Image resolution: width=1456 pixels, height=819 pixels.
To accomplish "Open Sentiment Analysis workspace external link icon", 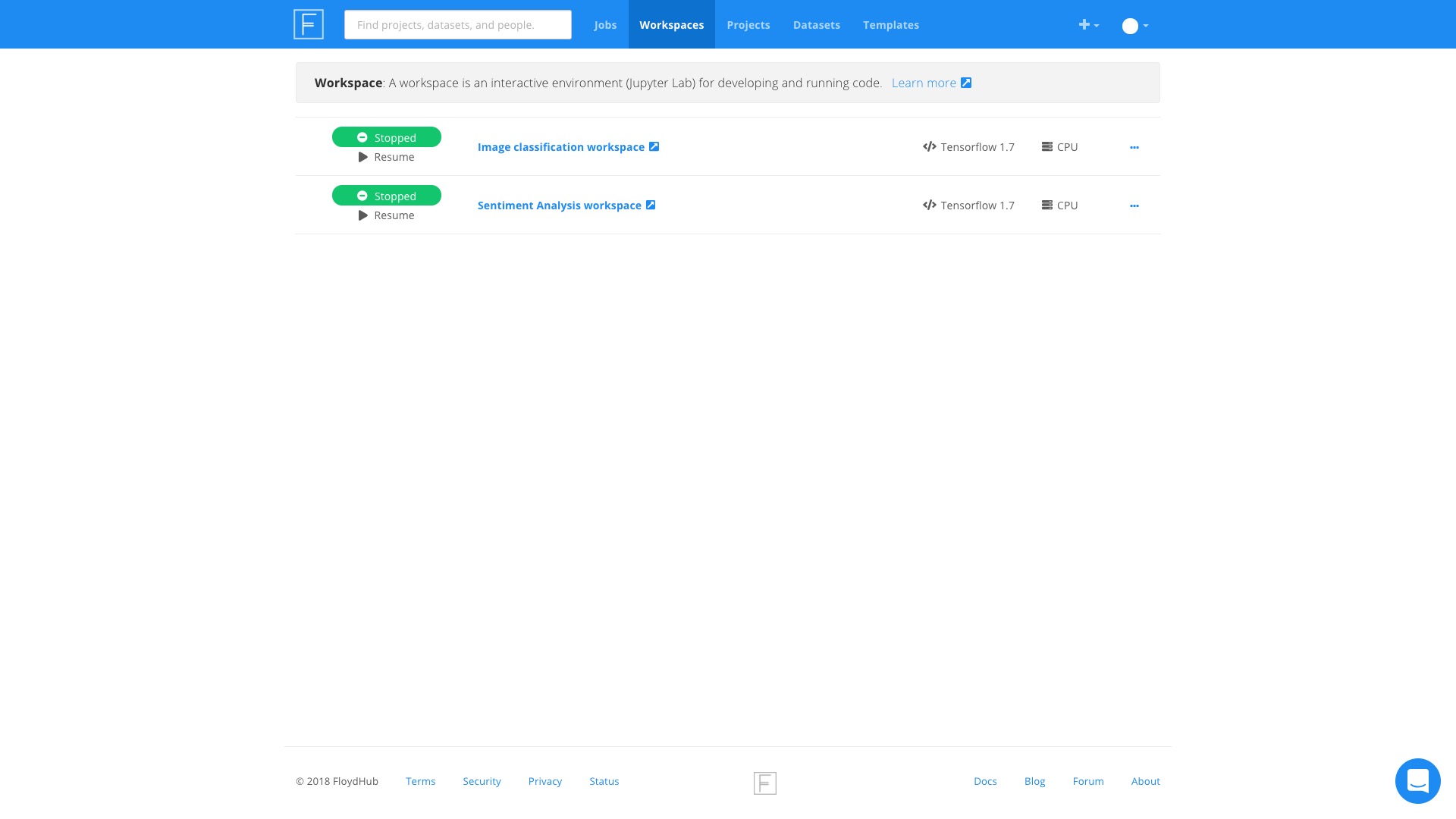I will [x=651, y=205].
